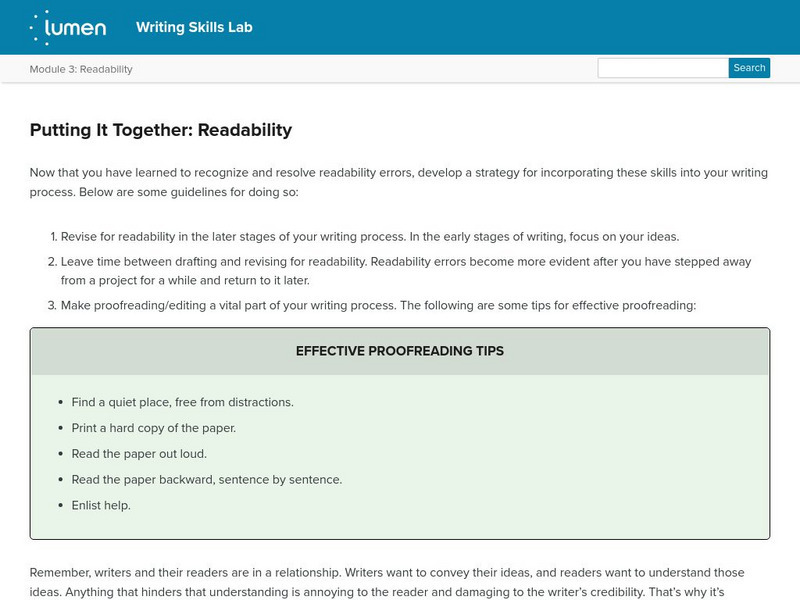Go to Module 3: Readability breadcrumb
800x600 pixels.
(81, 69)
